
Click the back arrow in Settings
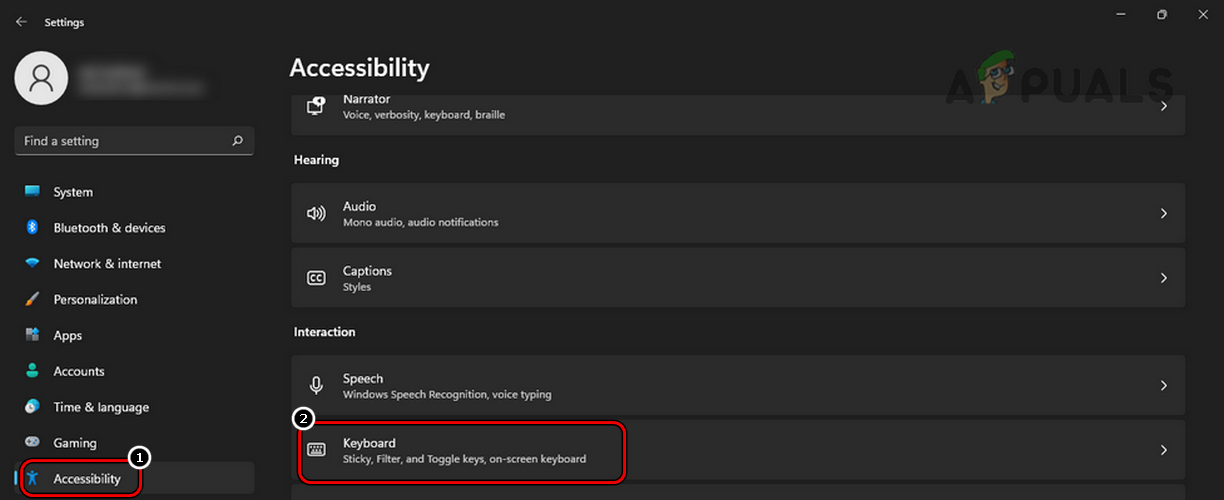(21, 21)
